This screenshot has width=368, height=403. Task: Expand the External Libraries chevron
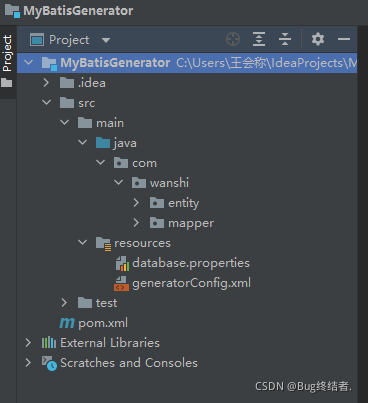click(28, 342)
